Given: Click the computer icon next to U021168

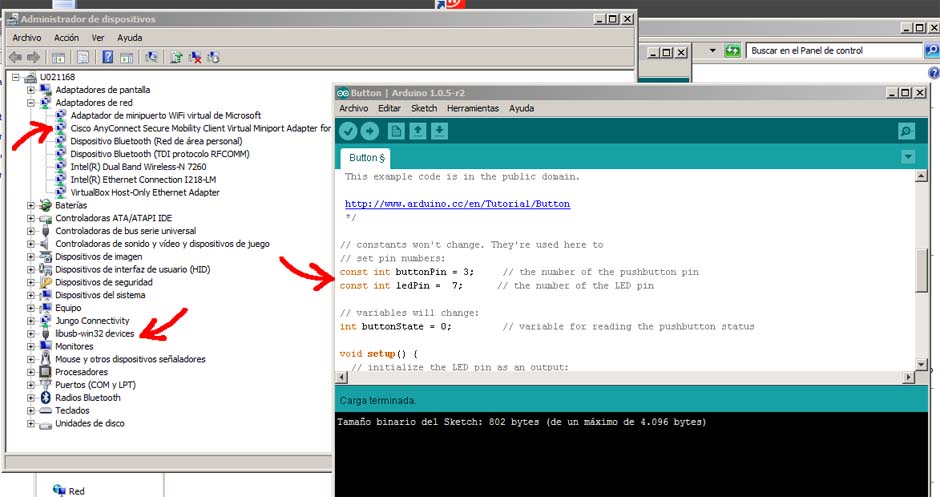Looking at the screenshot, I should tap(31, 77).
